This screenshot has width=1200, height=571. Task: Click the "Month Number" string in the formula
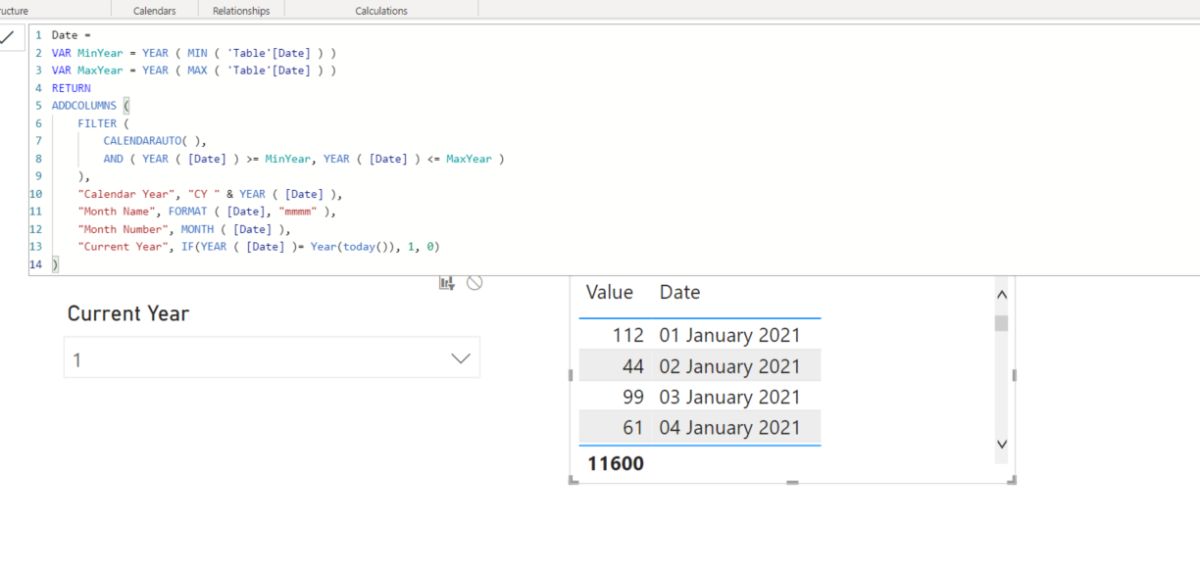pos(122,229)
